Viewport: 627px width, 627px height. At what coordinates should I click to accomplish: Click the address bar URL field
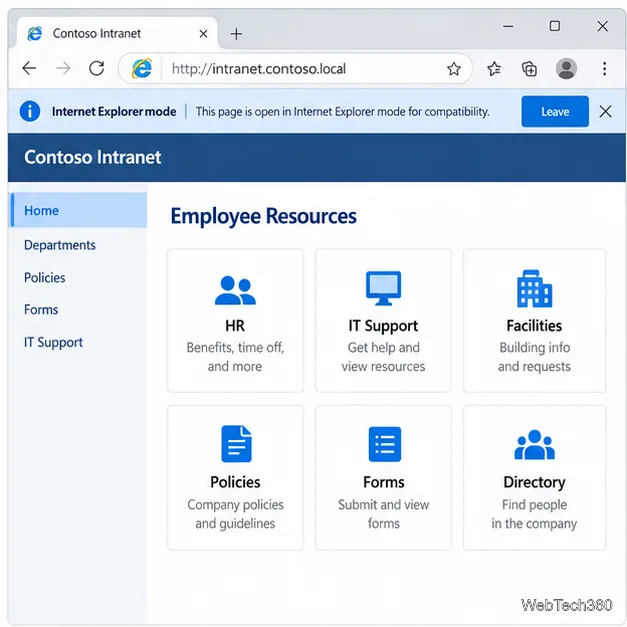(296, 69)
